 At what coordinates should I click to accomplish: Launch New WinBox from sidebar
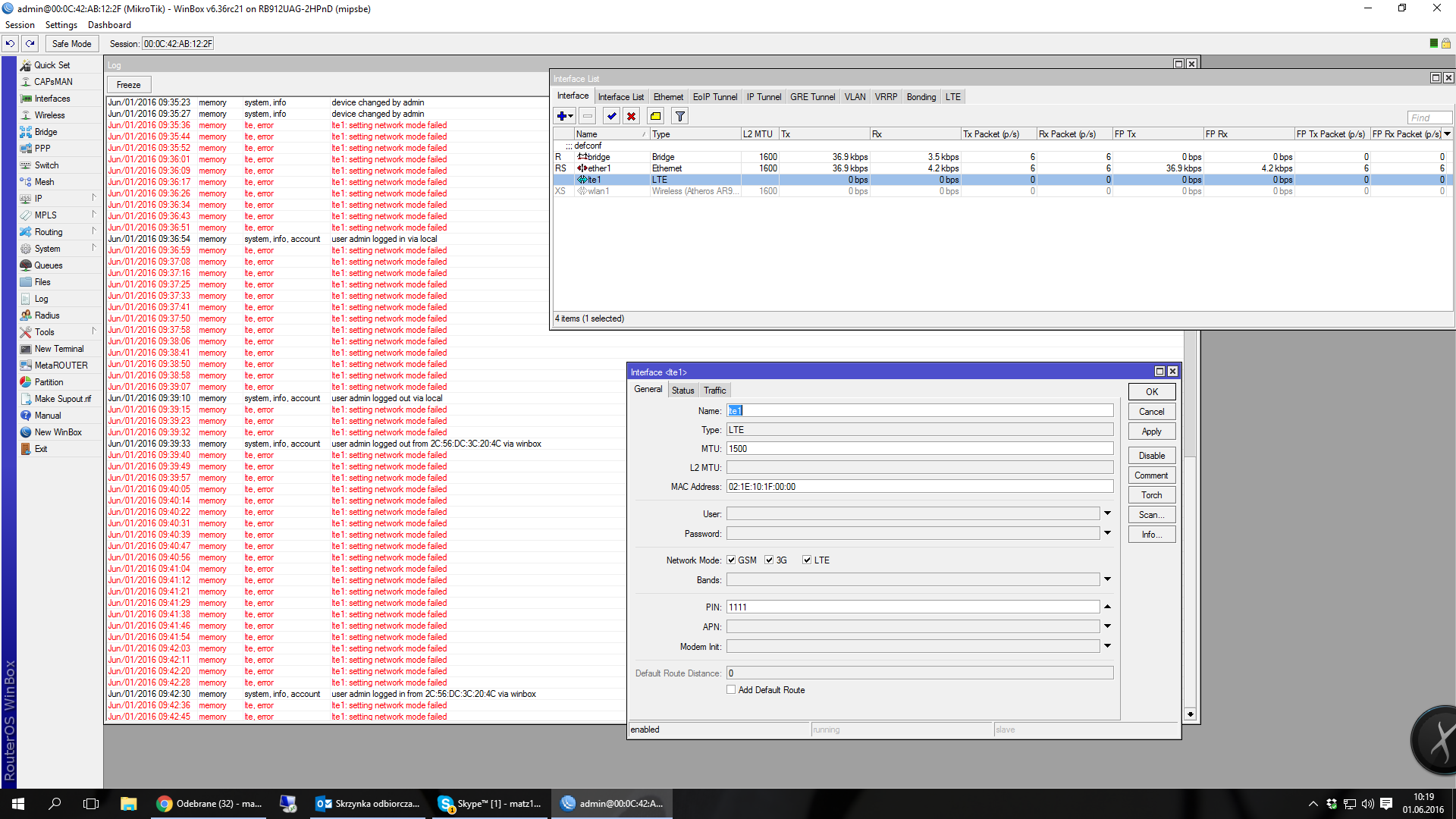coord(58,432)
